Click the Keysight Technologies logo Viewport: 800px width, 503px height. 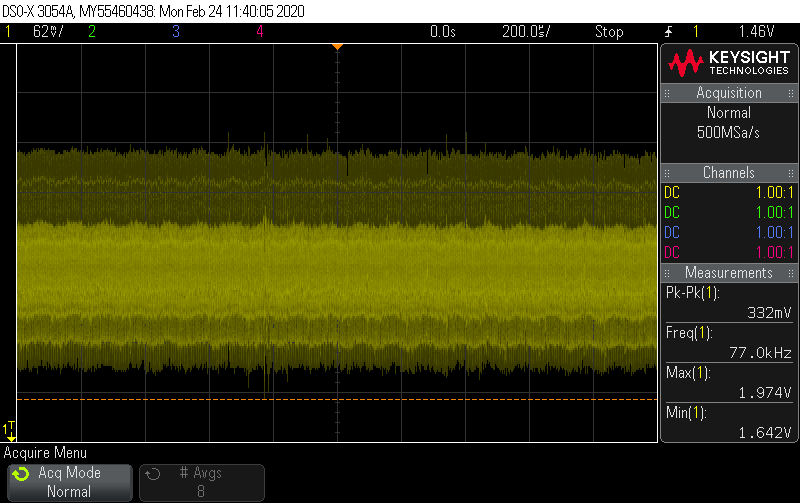click(x=729, y=63)
